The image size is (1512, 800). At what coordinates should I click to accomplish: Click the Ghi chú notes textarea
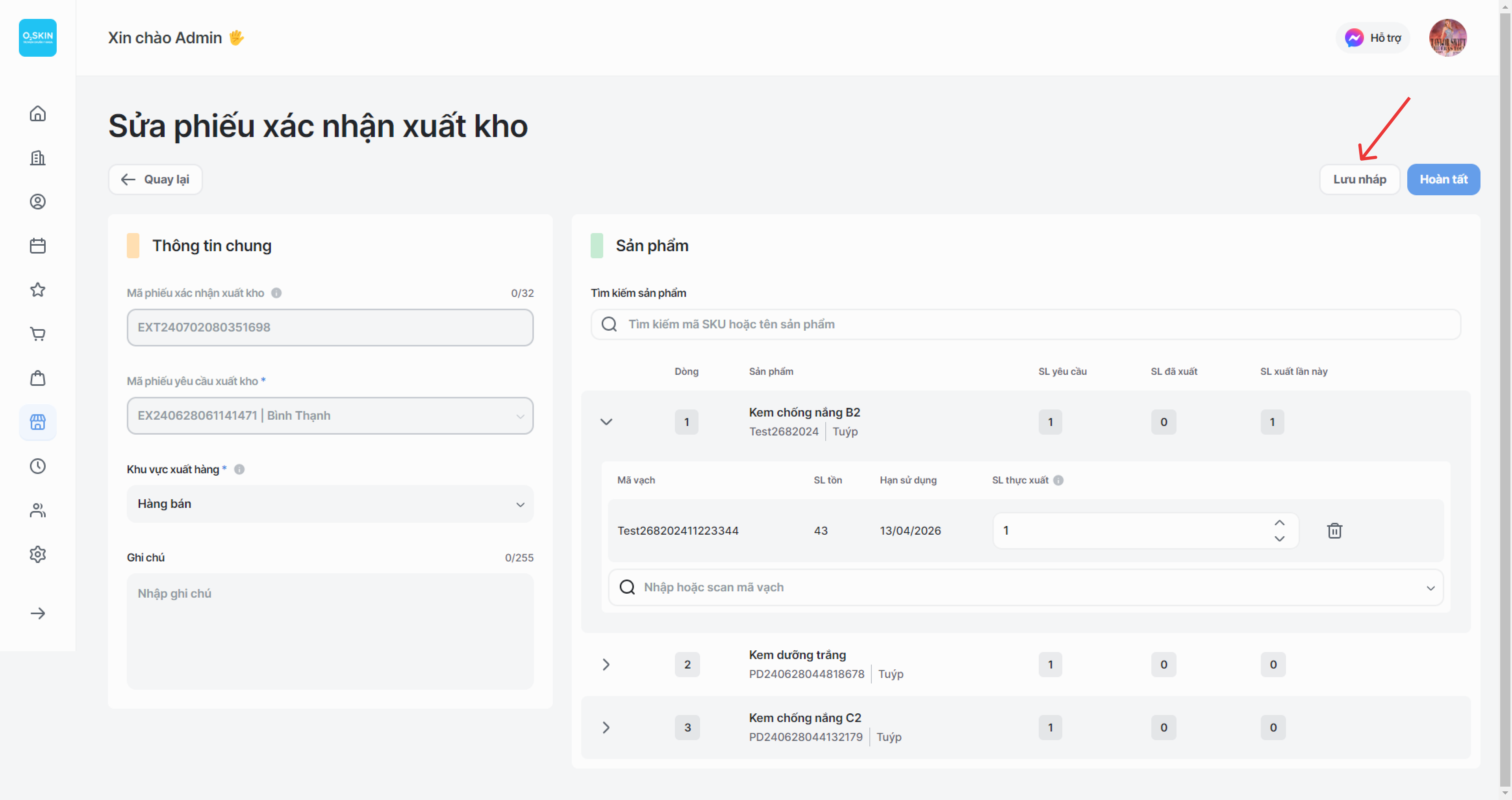click(330, 631)
